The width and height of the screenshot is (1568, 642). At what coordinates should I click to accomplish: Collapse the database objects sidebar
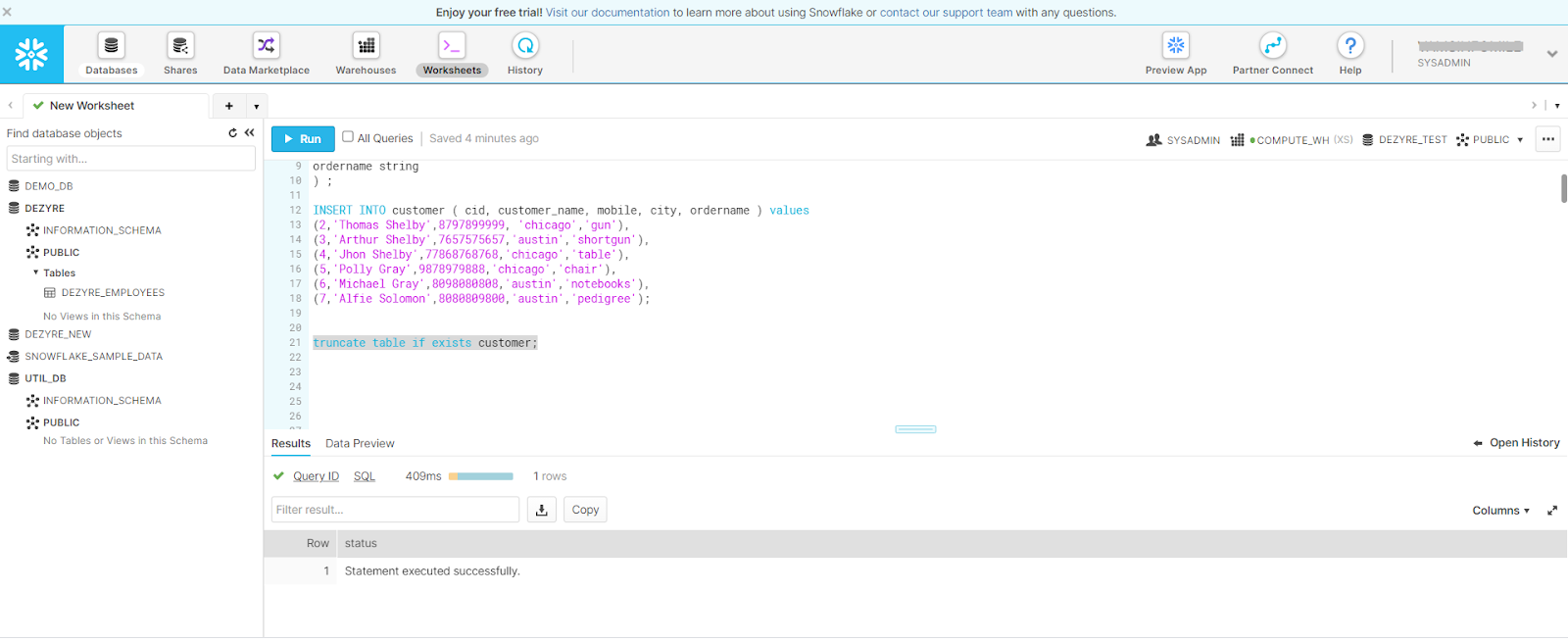(250, 133)
